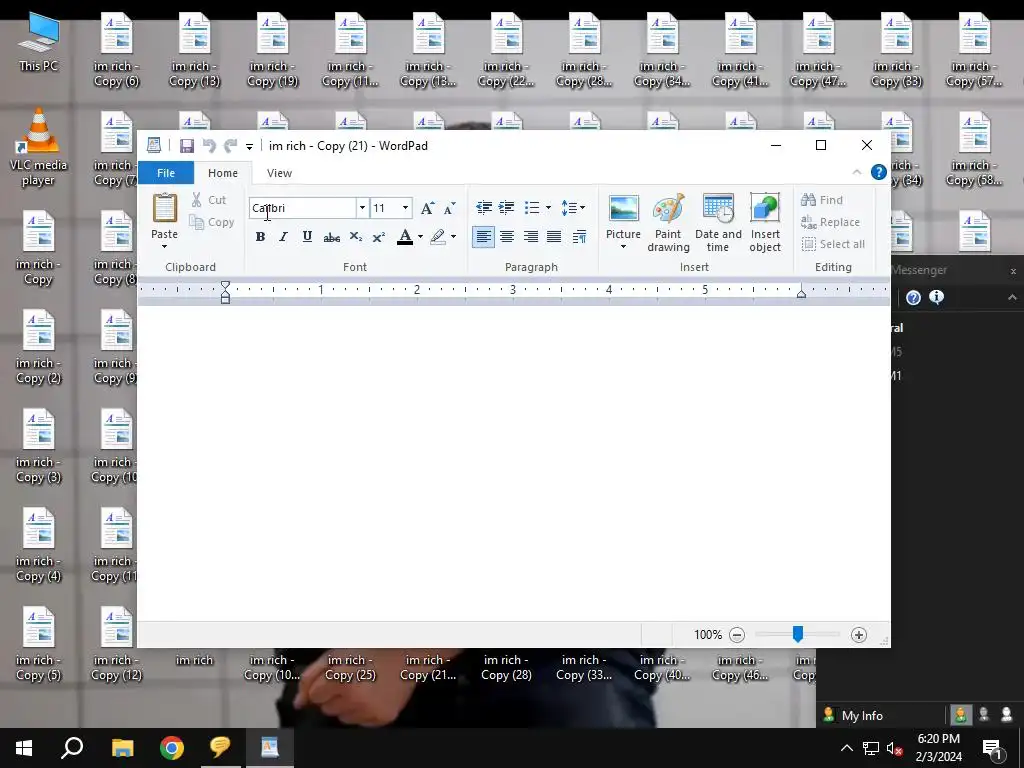Click zoom out minus button
1024x768 pixels.
[x=737, y=635]
